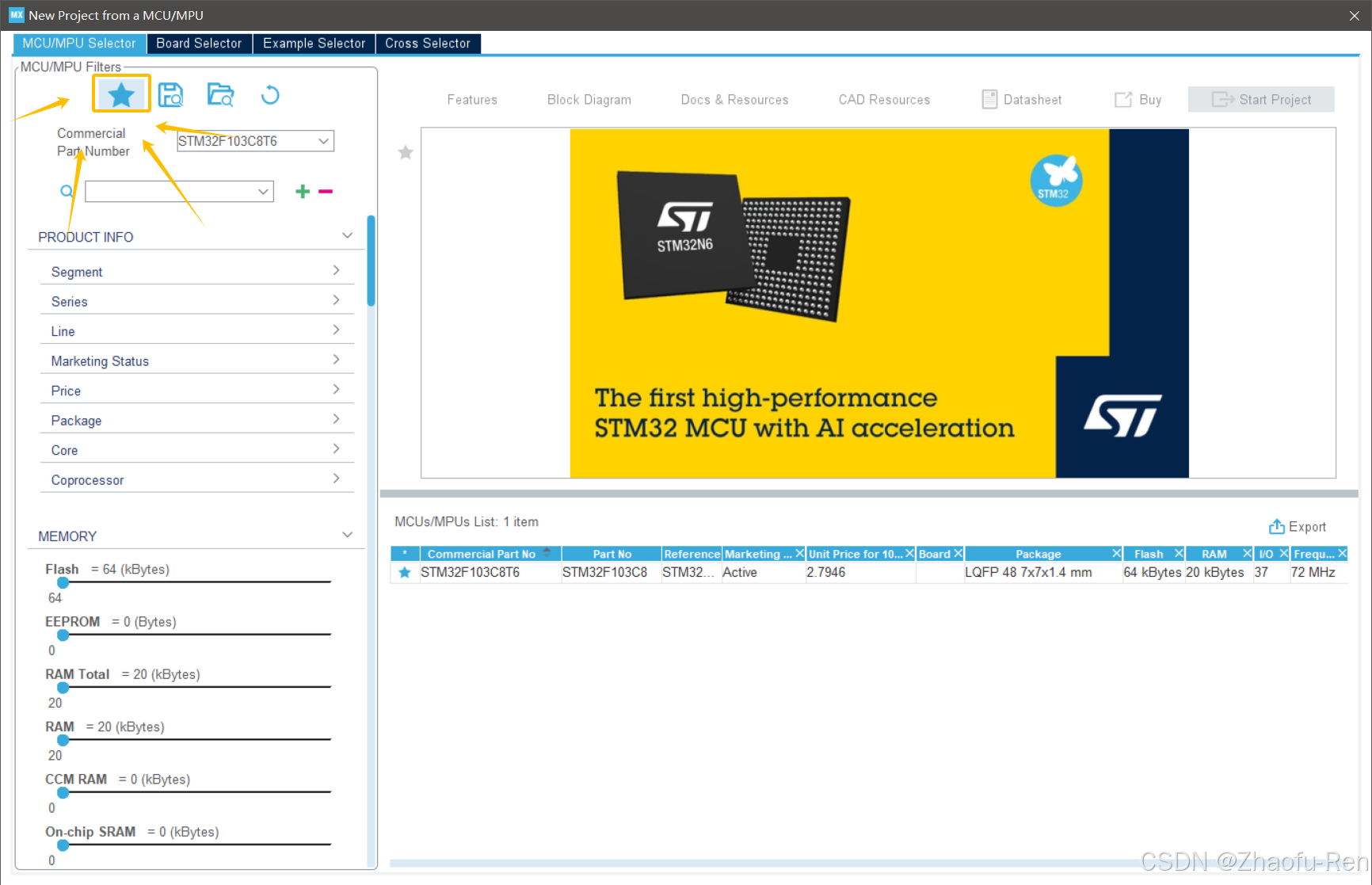Open CAD Resources
Image resolution: width=1372 pixels, height=885 pixels.
(x=884, y=100)
